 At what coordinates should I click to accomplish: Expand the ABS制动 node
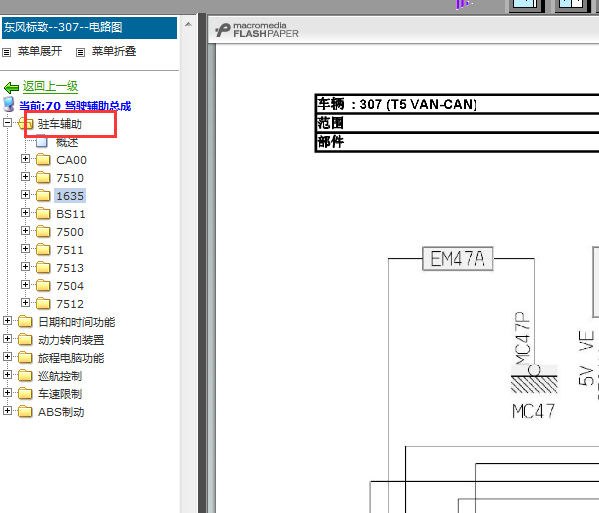tap(7, 410)
